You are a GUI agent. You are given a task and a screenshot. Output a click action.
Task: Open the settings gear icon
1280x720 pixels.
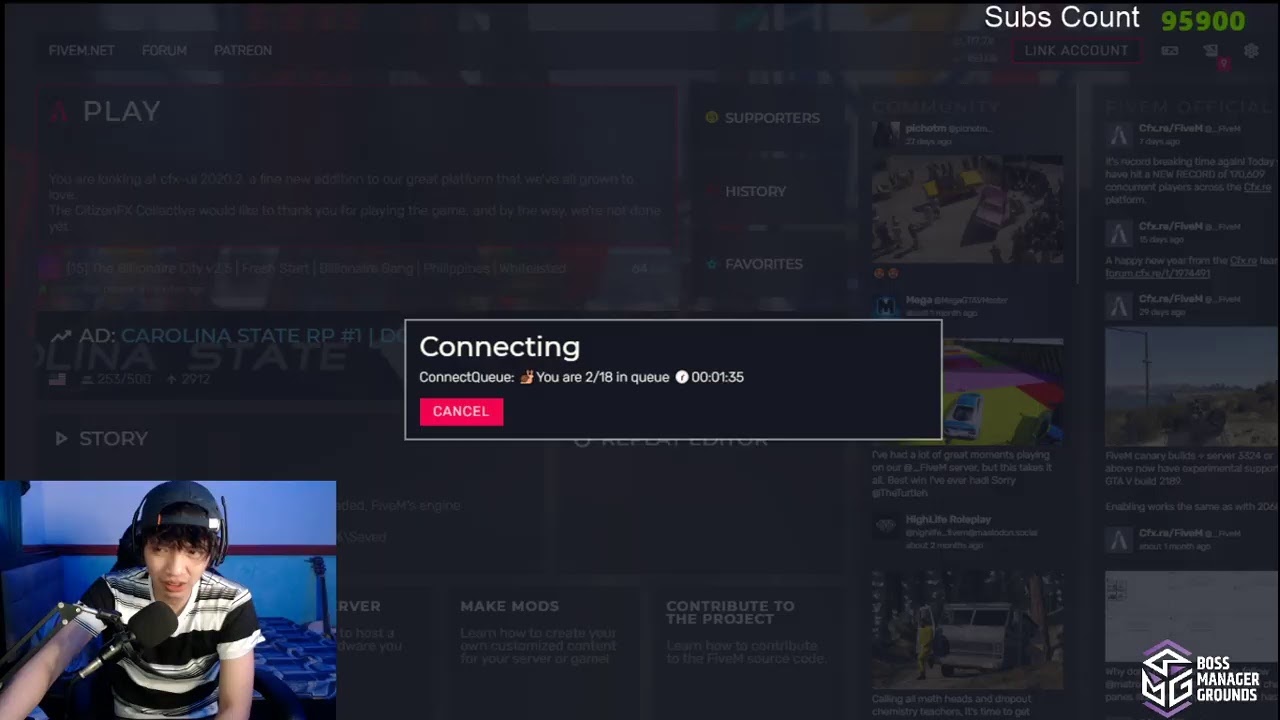[1251, 50]
